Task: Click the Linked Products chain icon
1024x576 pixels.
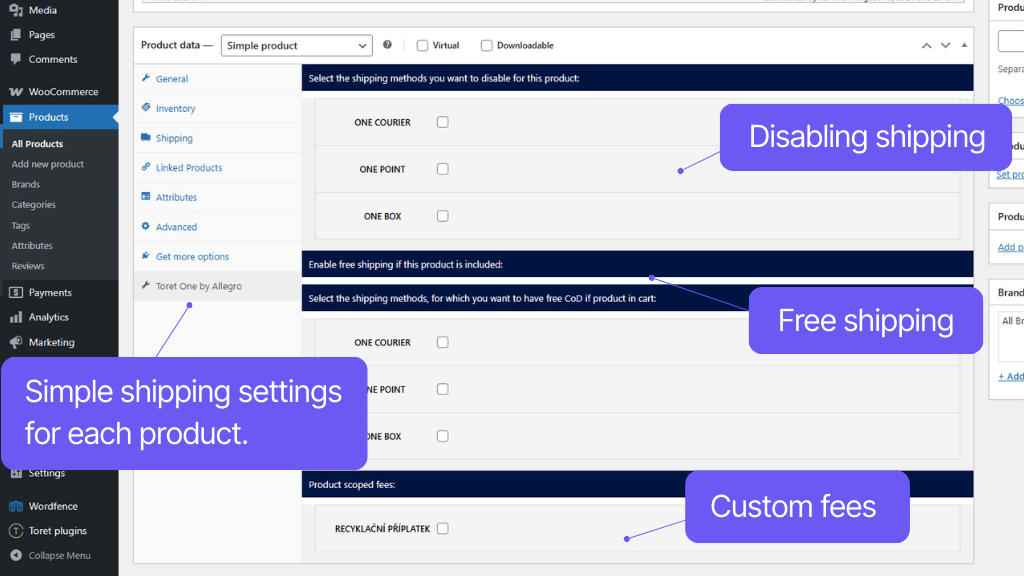Action: tap(146, 167)
